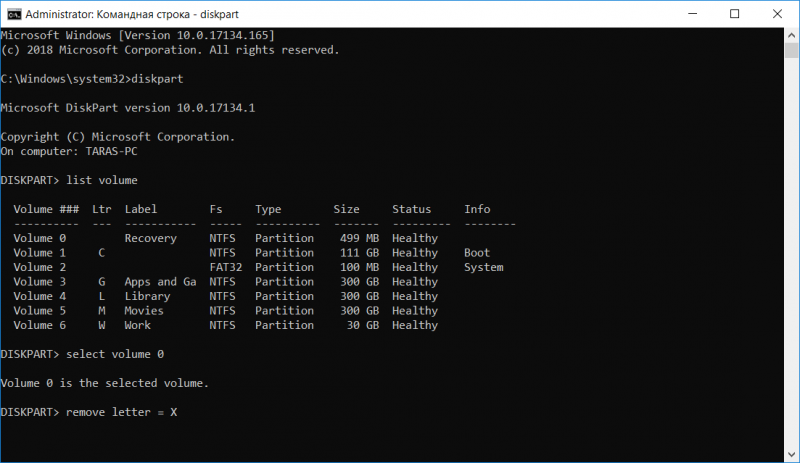Click the 'Volume 3' Apps and Ga row

[226, 282]
